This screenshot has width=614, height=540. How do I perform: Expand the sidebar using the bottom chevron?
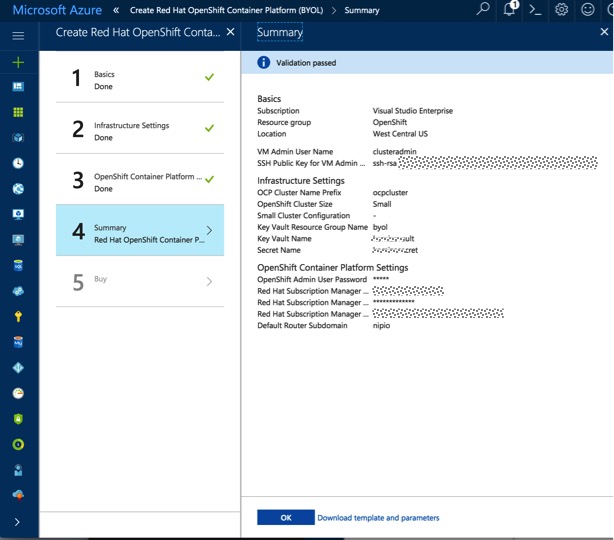[x=17, y=522]
